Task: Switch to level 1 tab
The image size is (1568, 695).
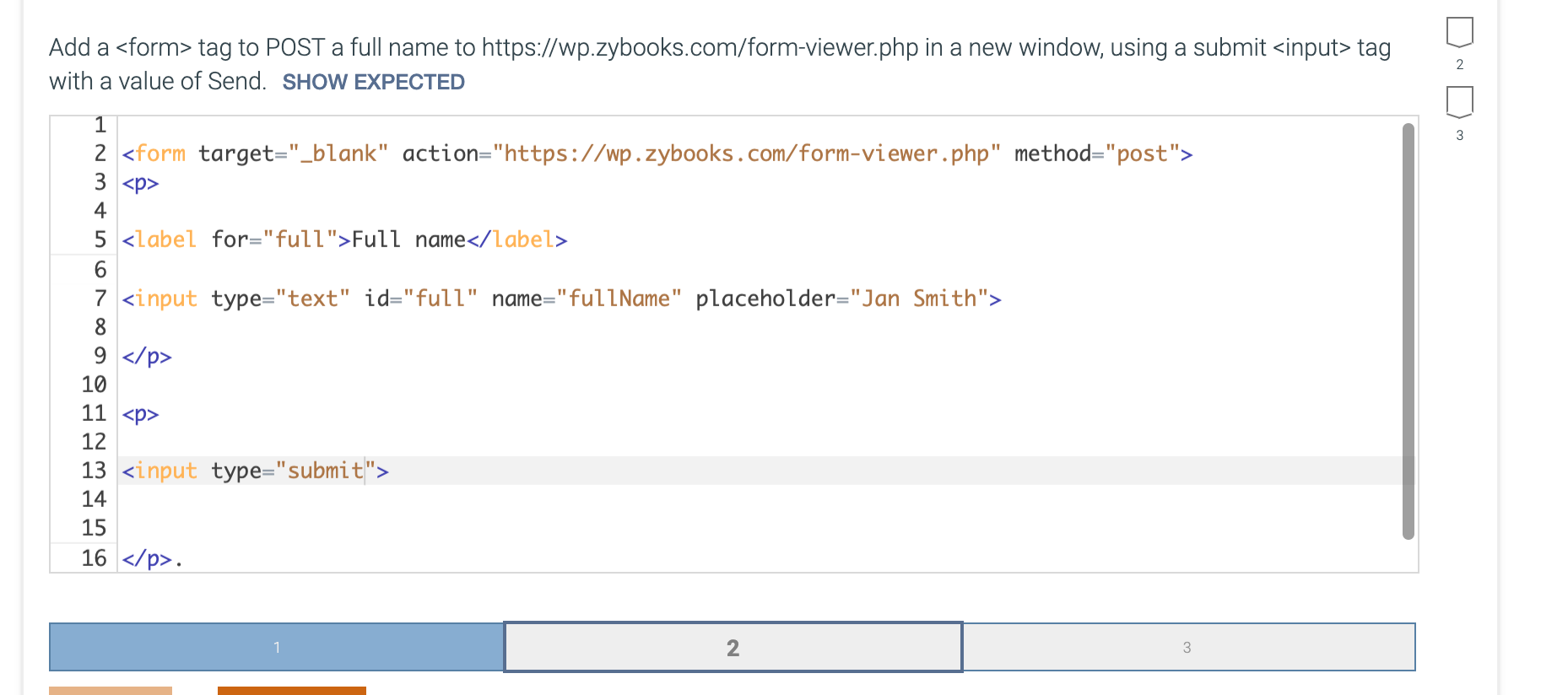Action: click(277, 647)
